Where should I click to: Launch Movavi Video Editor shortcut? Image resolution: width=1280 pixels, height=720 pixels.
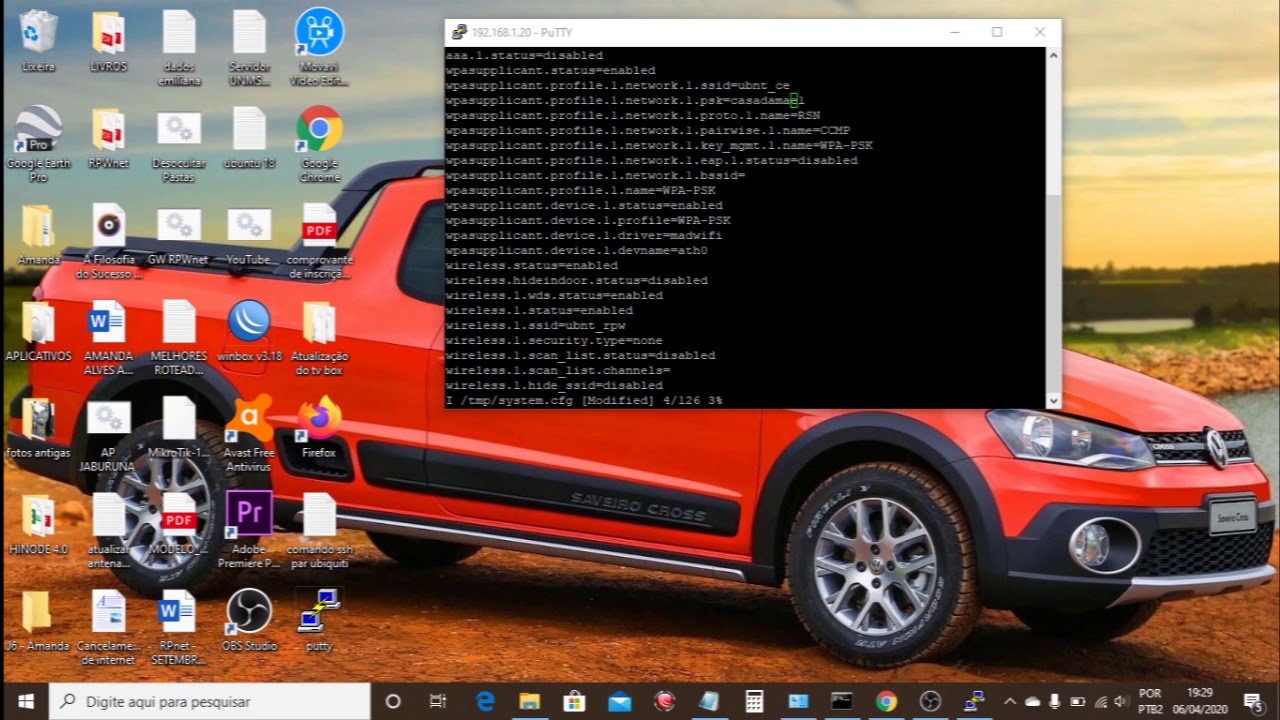pos(320,47)
